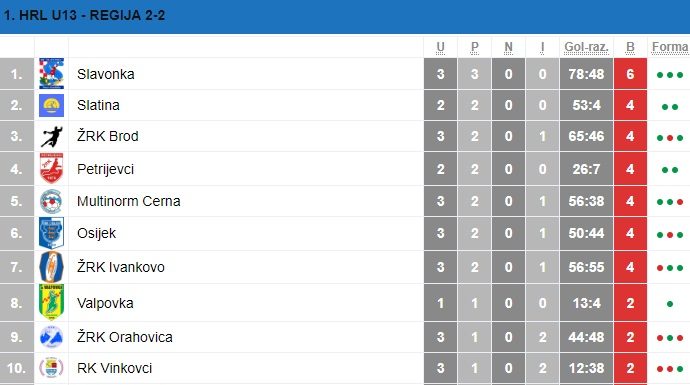690x385 pixels.
Task: Select the ŽRK Brod handball player icon
Action: tap(51, 136)
